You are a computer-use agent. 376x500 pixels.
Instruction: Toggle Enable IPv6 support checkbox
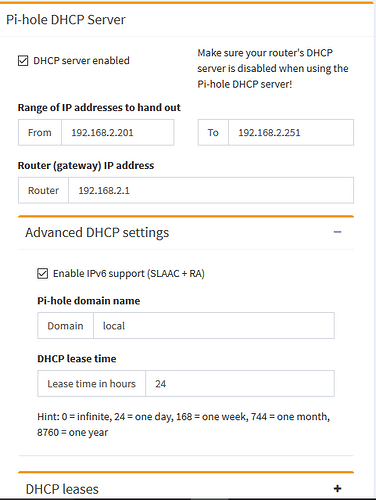point(43,274)
